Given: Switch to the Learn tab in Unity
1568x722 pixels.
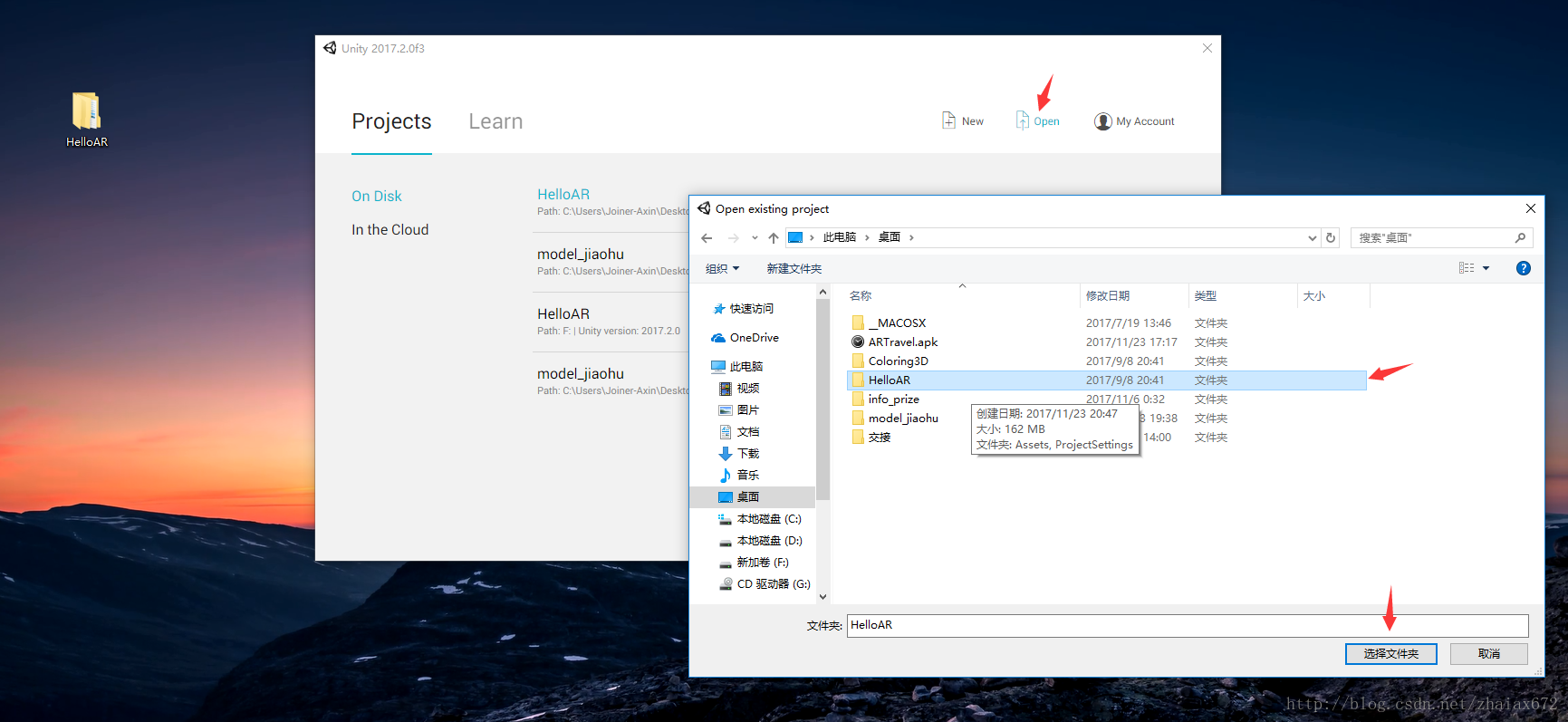Looking at the screenshot, I should (495, 121).
